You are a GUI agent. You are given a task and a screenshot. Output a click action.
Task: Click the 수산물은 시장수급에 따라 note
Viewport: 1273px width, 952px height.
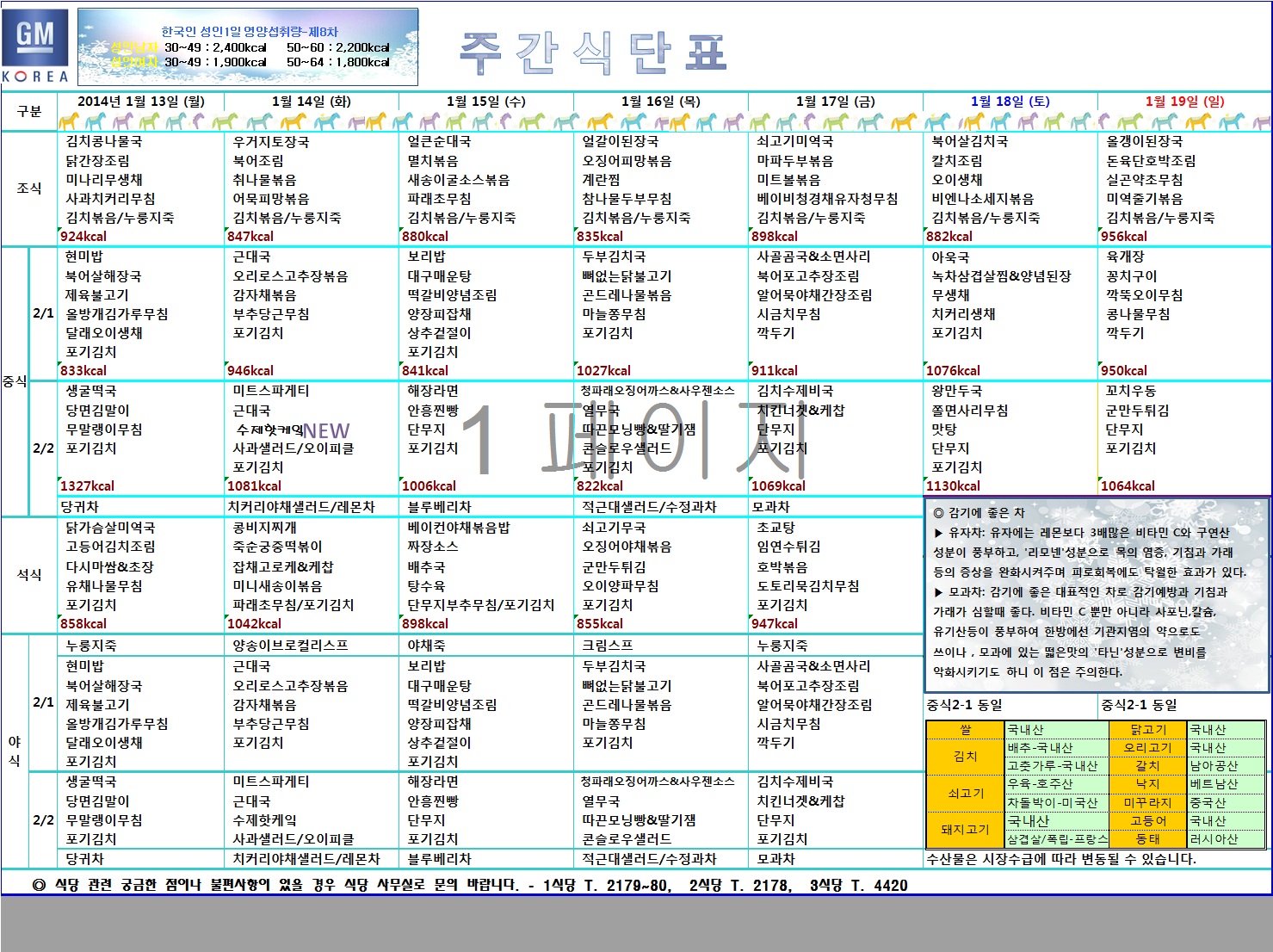click(x=1060, y=858)
